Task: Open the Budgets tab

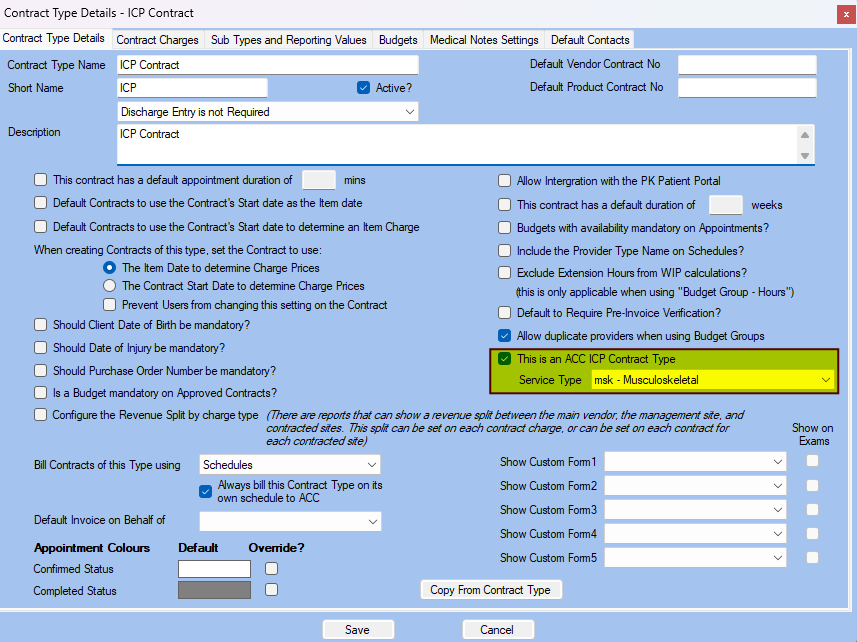Action: coord(398,40)
